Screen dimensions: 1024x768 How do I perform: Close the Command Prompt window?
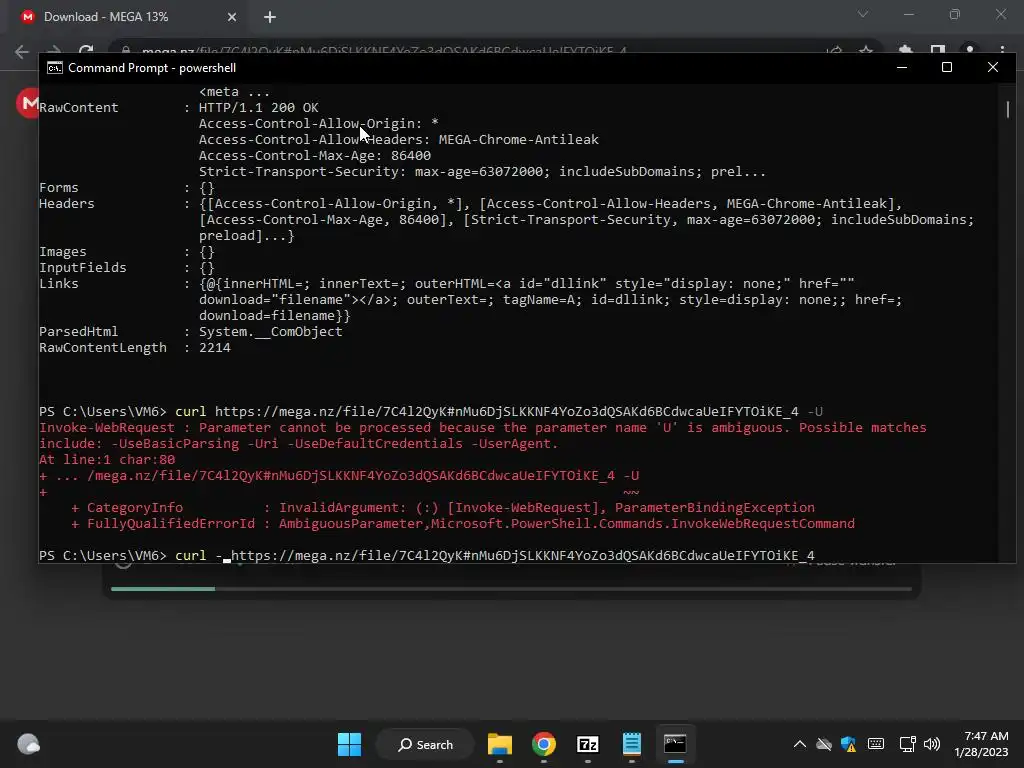point(993,67)
